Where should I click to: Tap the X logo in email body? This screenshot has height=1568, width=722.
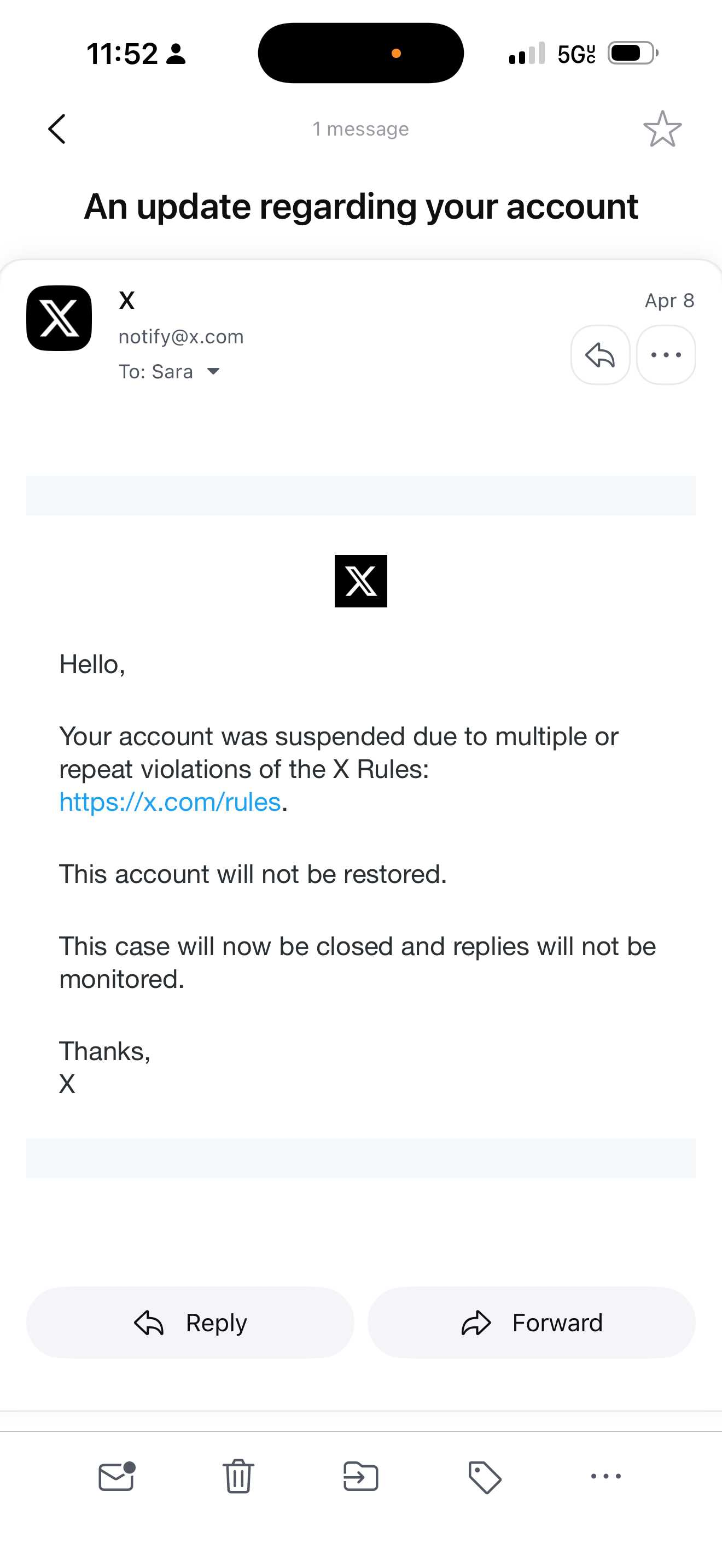(x=361, y=581)
